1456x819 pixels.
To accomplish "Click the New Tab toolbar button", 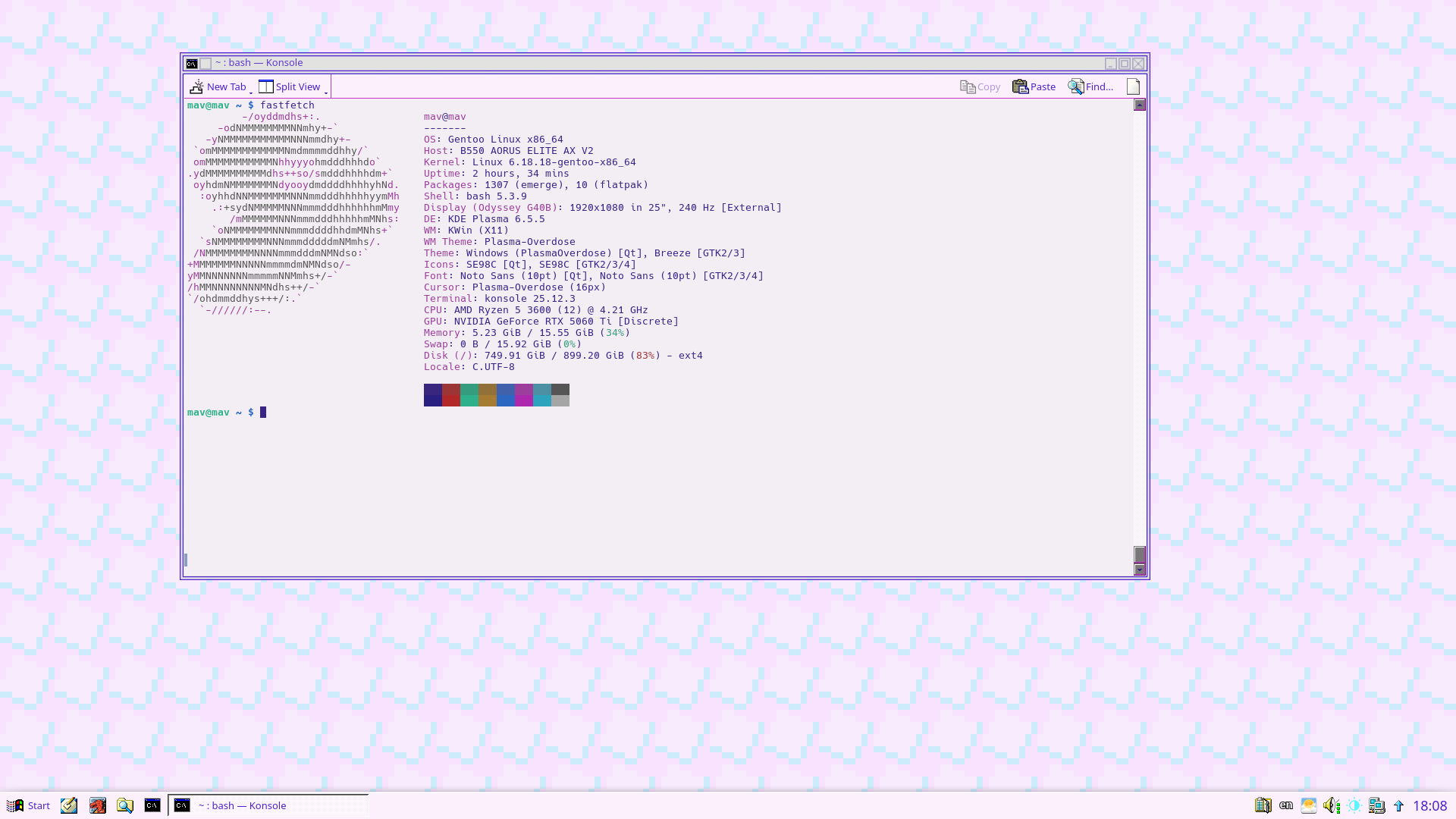I will point(218,86).
